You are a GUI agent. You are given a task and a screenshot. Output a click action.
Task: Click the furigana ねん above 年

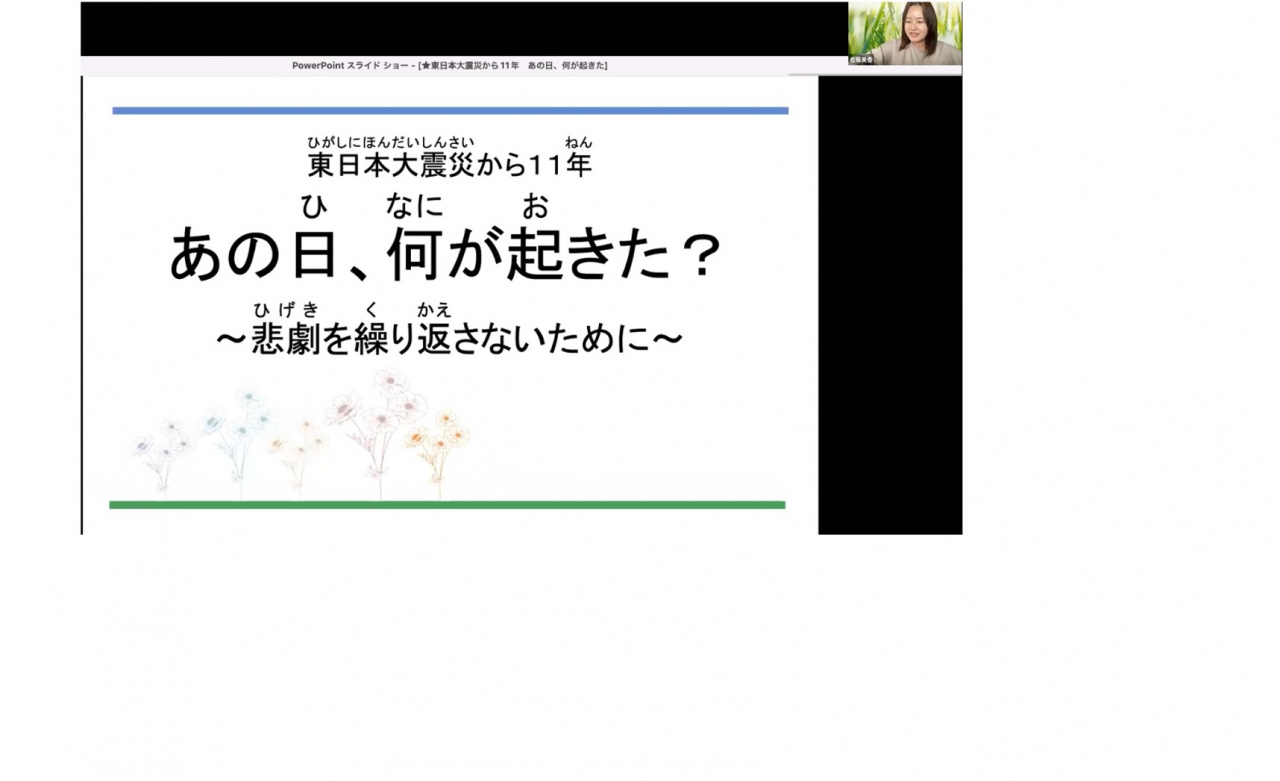(578, 142)
